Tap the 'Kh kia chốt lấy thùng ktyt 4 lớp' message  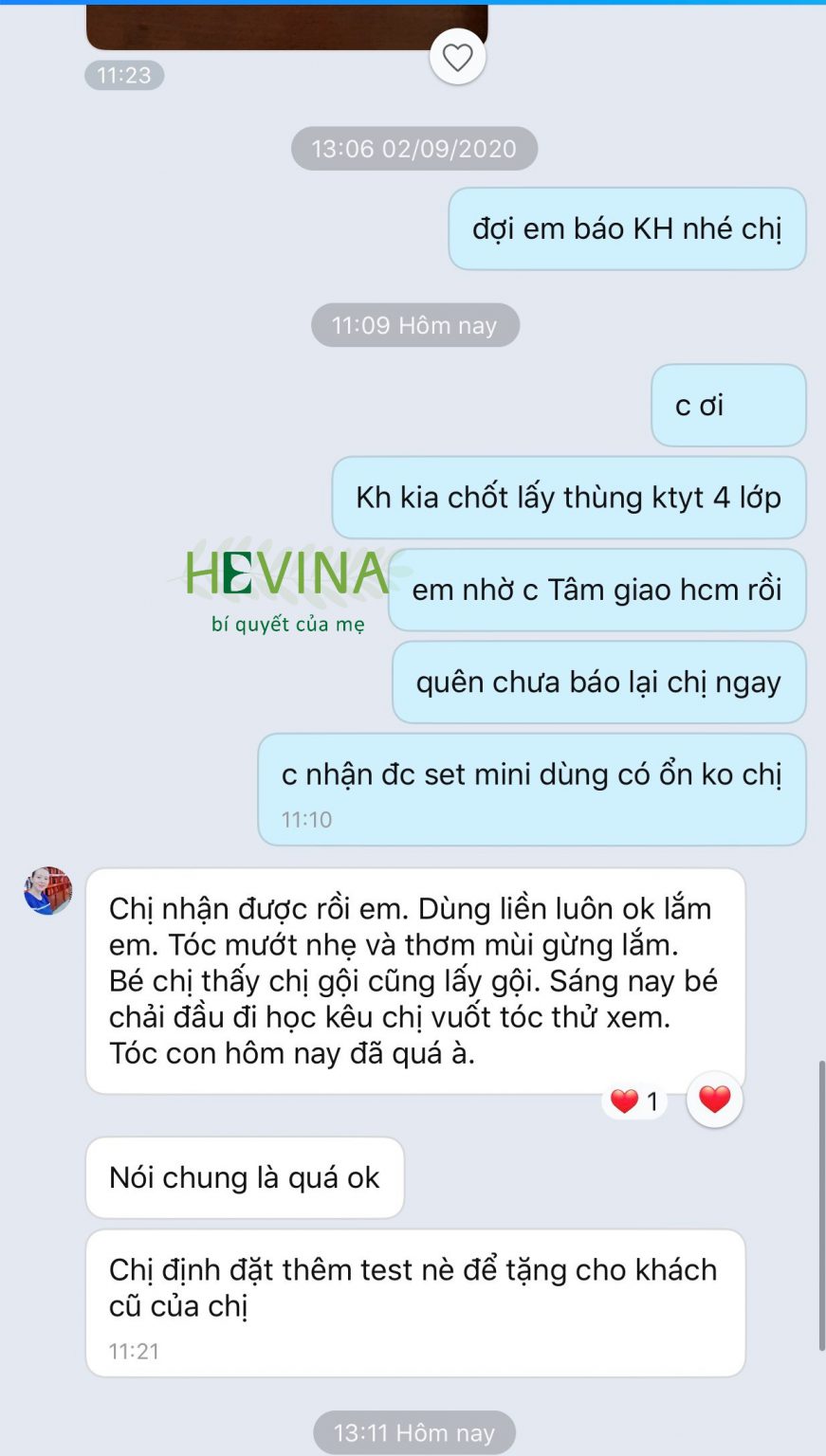[x=569, y=498]
